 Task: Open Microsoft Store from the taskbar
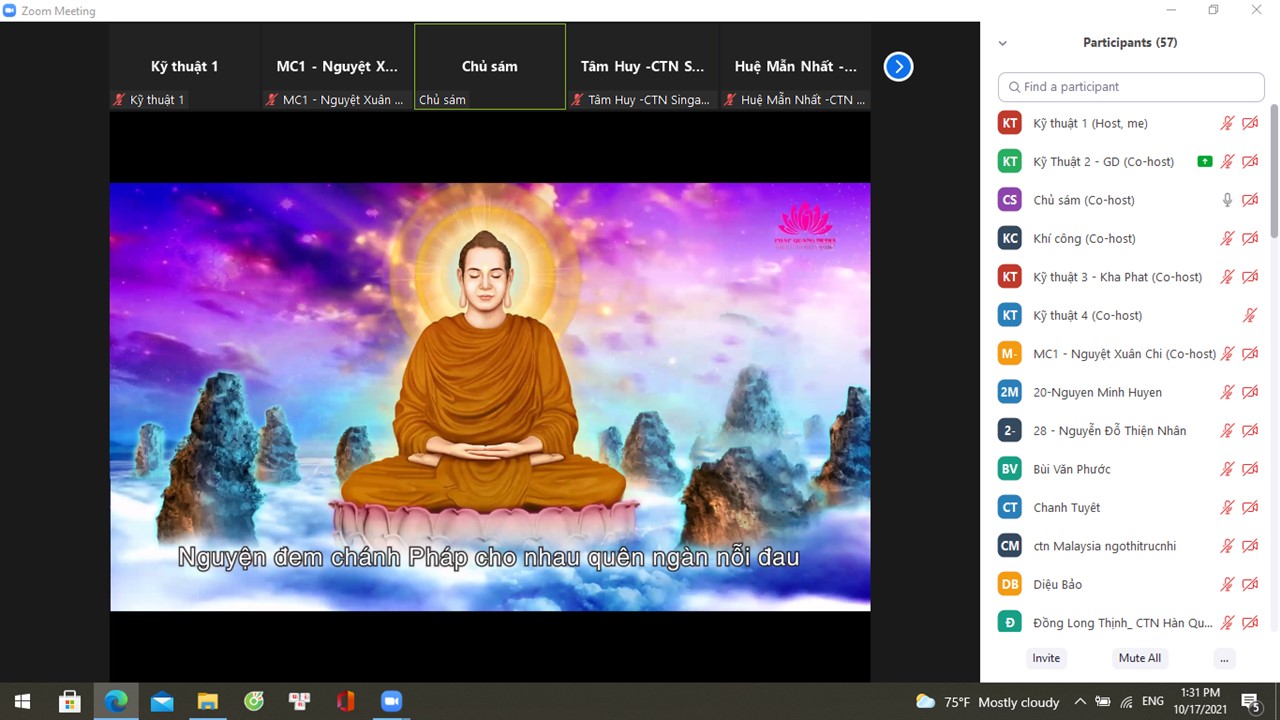pyautogui.click(x=70, y=701)
